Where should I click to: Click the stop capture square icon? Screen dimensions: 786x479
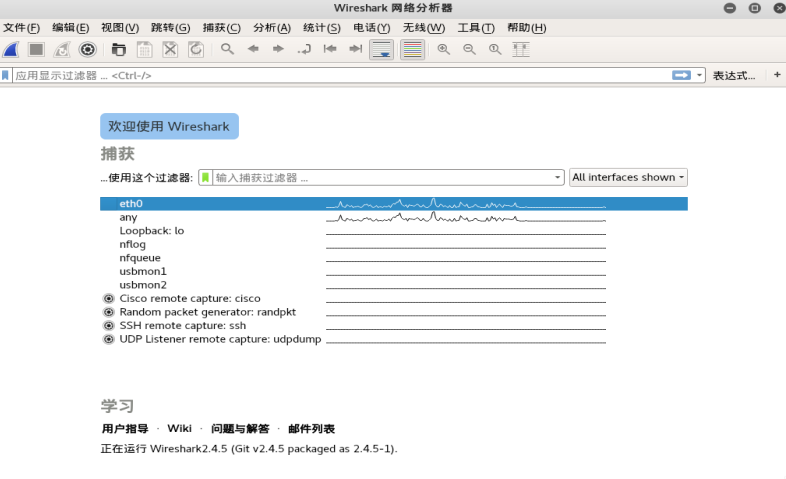pyautogui.click(x=36, y=50)
